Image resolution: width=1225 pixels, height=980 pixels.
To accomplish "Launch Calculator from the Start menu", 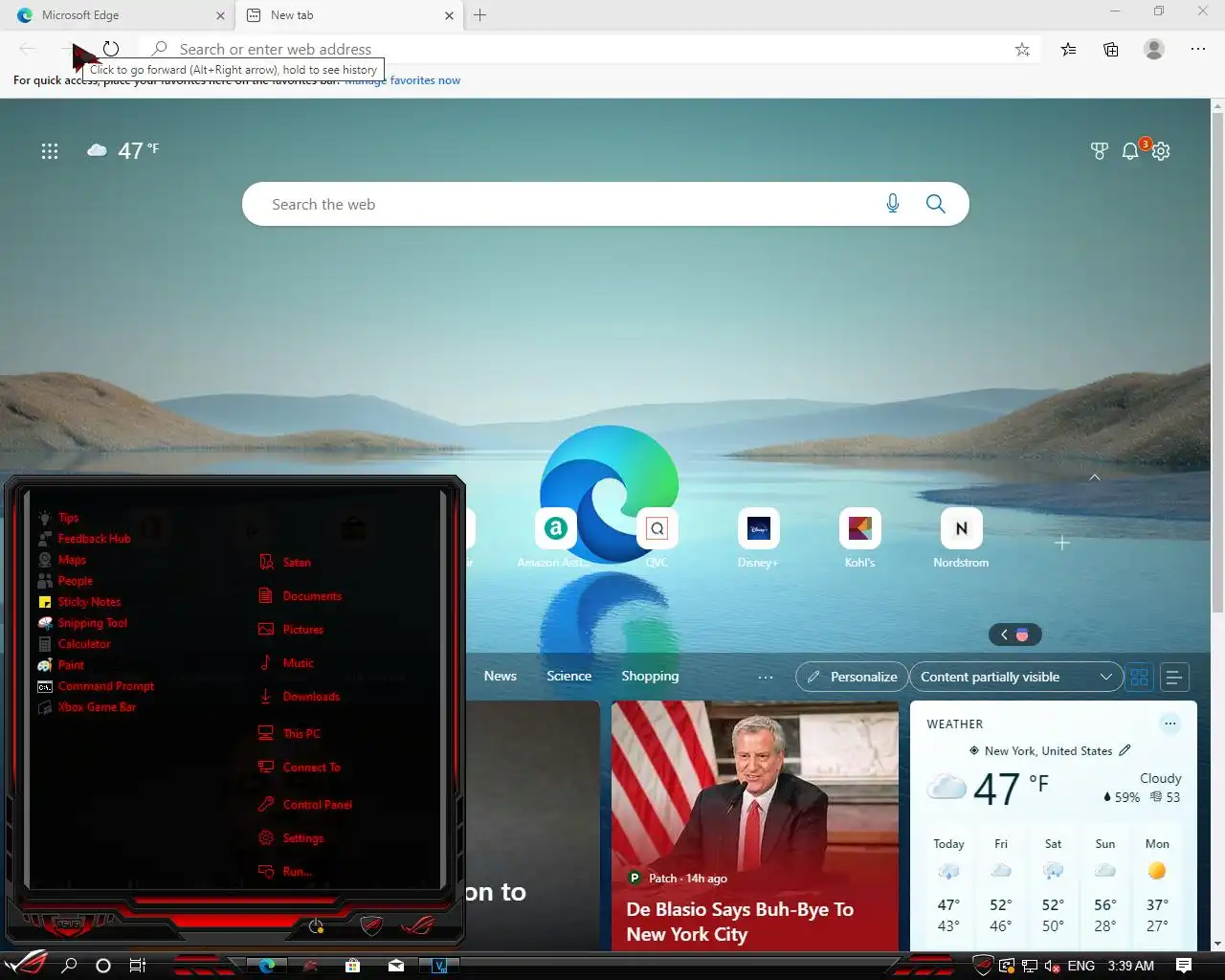I will tap(74, 644).
